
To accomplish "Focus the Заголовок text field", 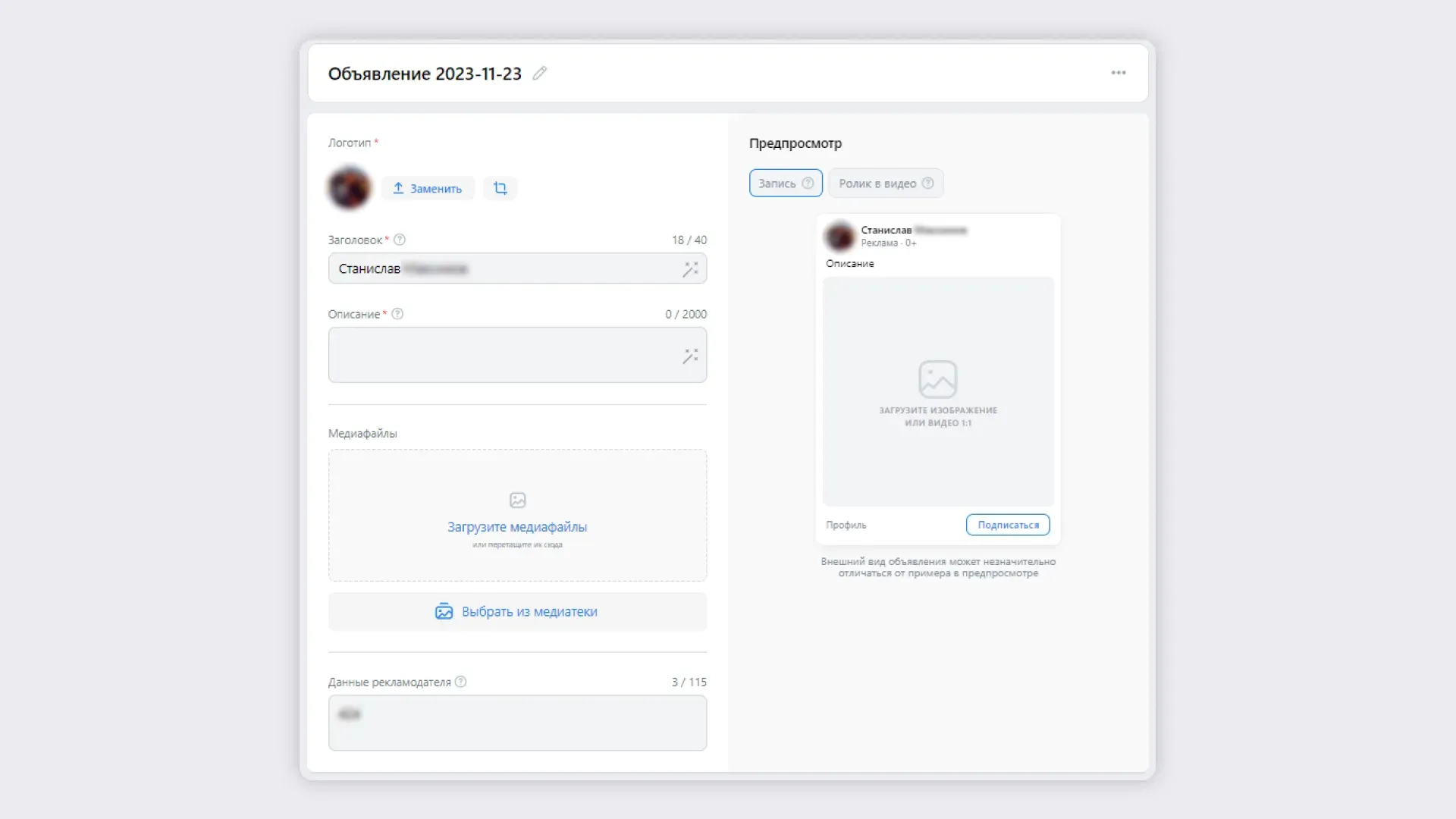I will coord(517,268).
